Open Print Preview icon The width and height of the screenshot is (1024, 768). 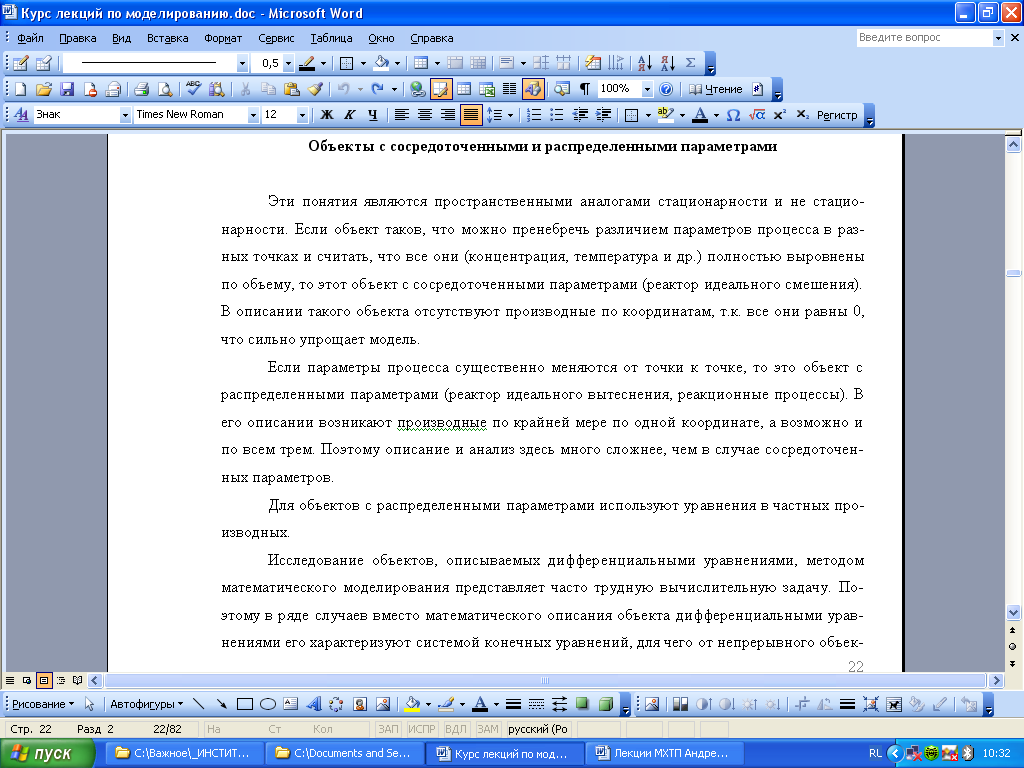pyautogui.click(x=165, y=89)
